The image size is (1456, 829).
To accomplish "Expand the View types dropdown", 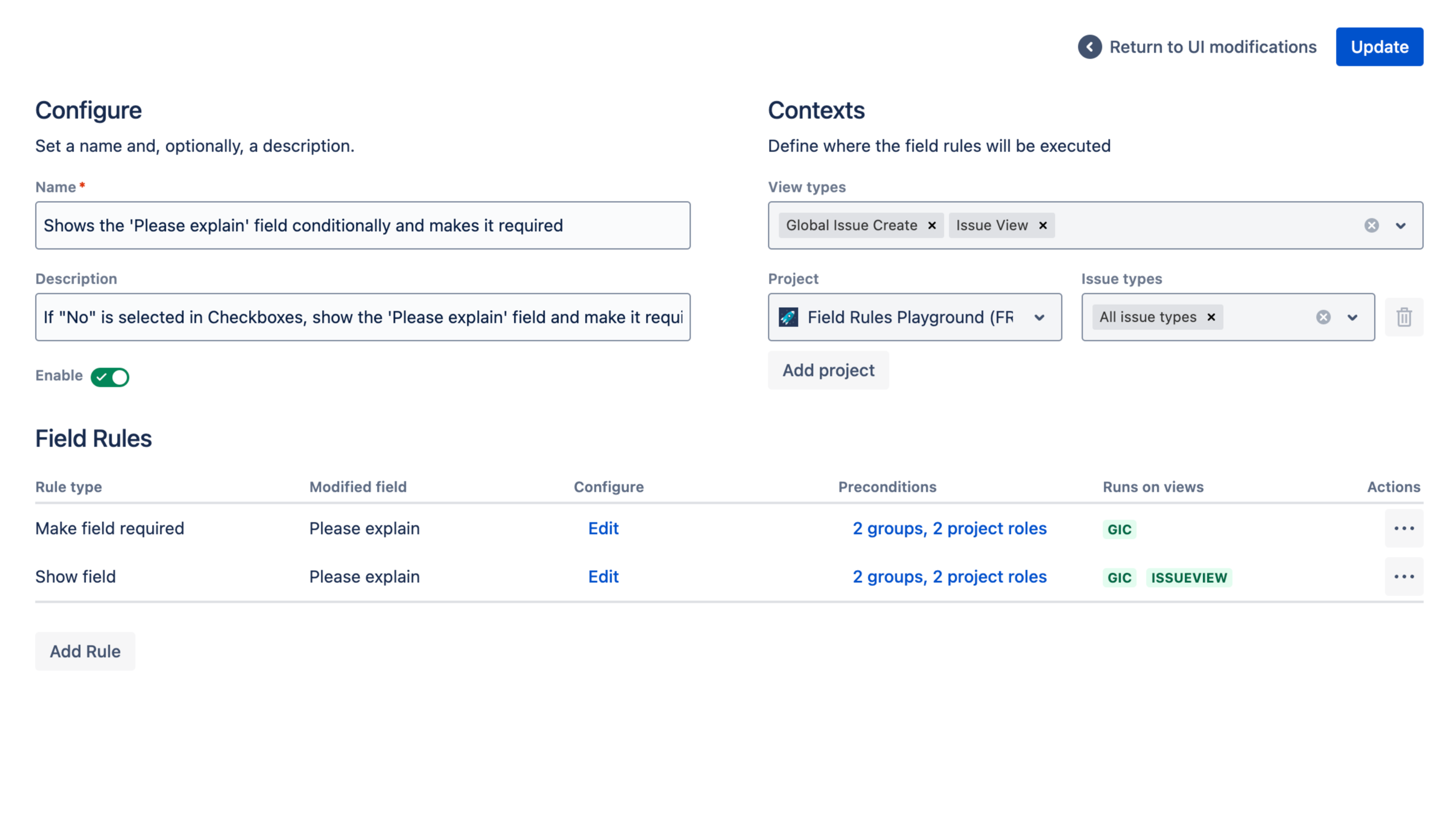I will coord(1401,226).
